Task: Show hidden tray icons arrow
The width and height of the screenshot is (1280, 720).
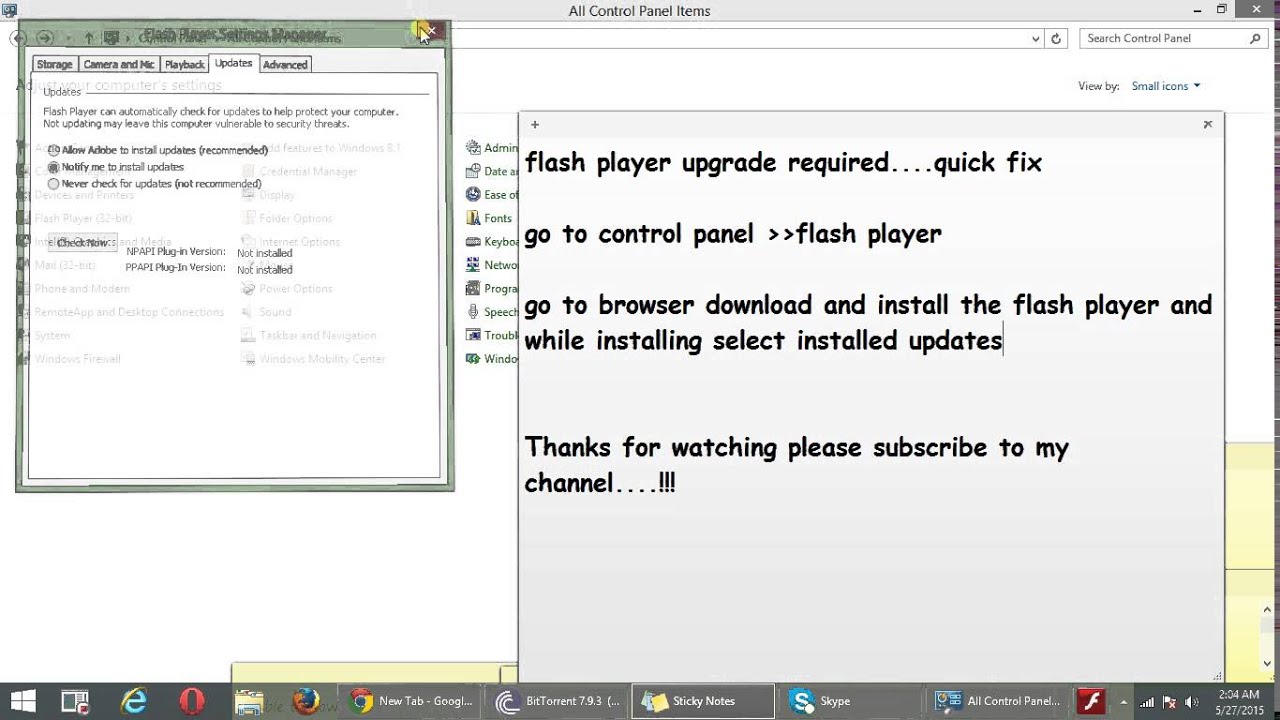Action: coord(1124,702)
